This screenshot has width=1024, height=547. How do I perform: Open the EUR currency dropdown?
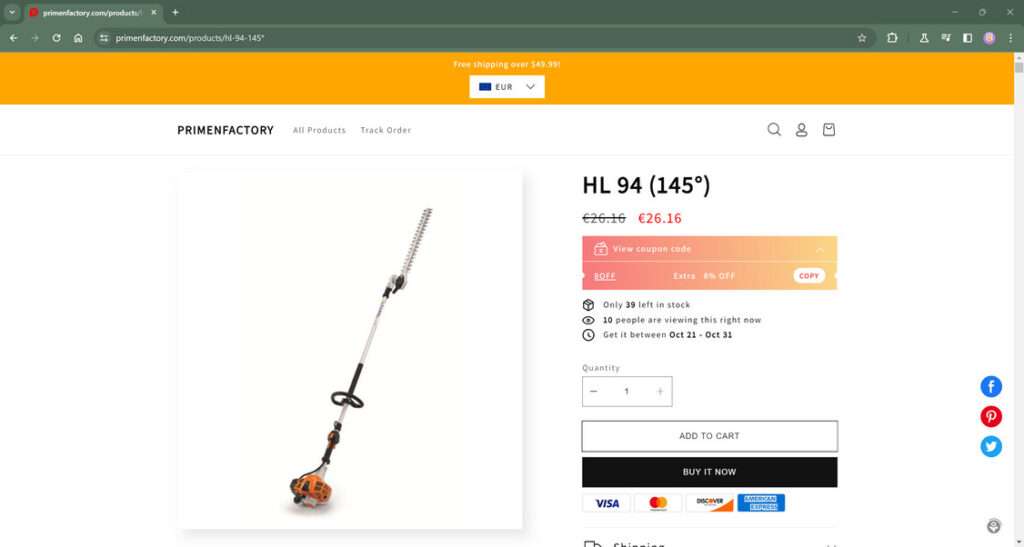tap(507, 87)
